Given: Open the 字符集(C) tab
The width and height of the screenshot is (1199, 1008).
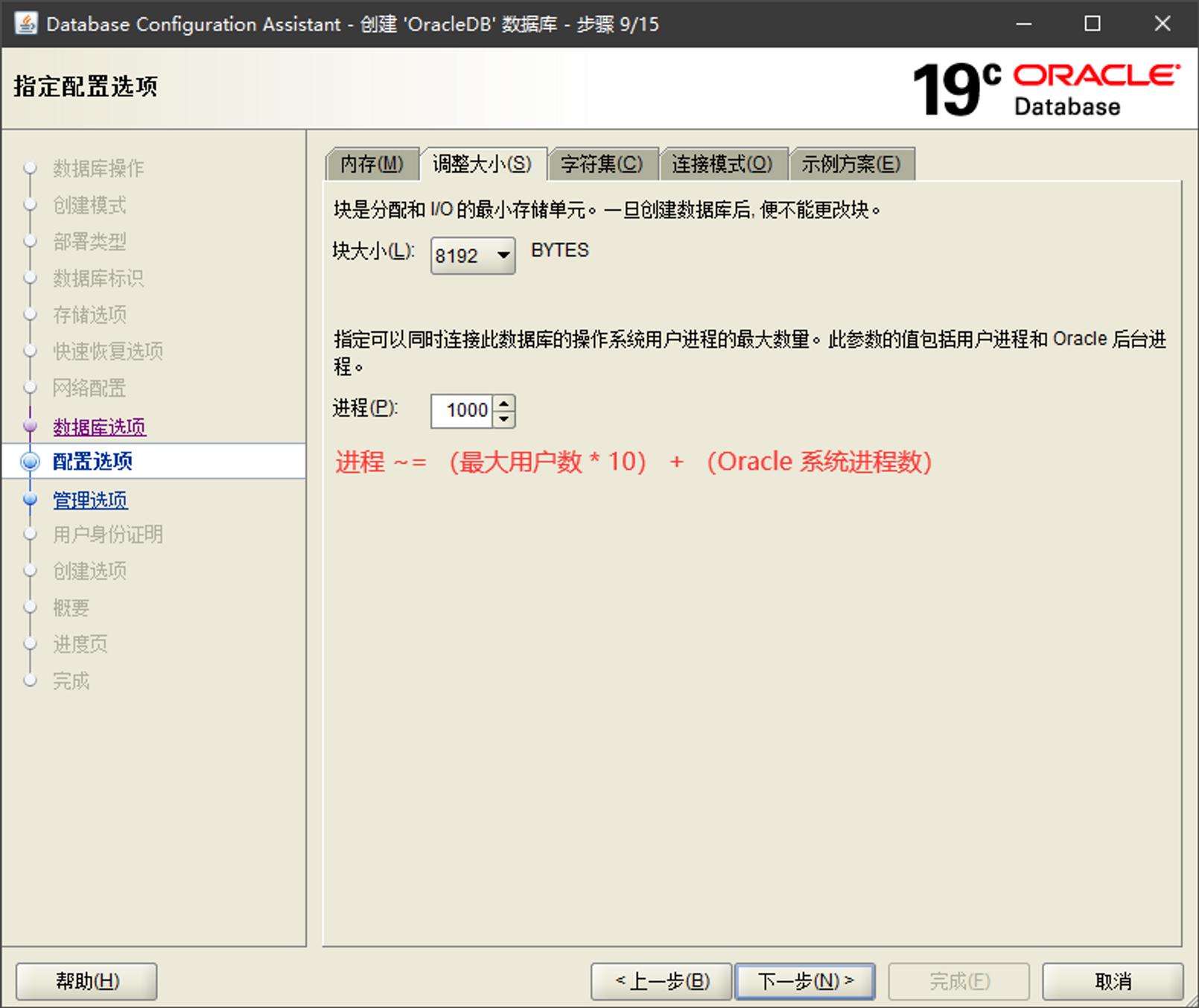Looking at the screenshot, I should [601, 164].
